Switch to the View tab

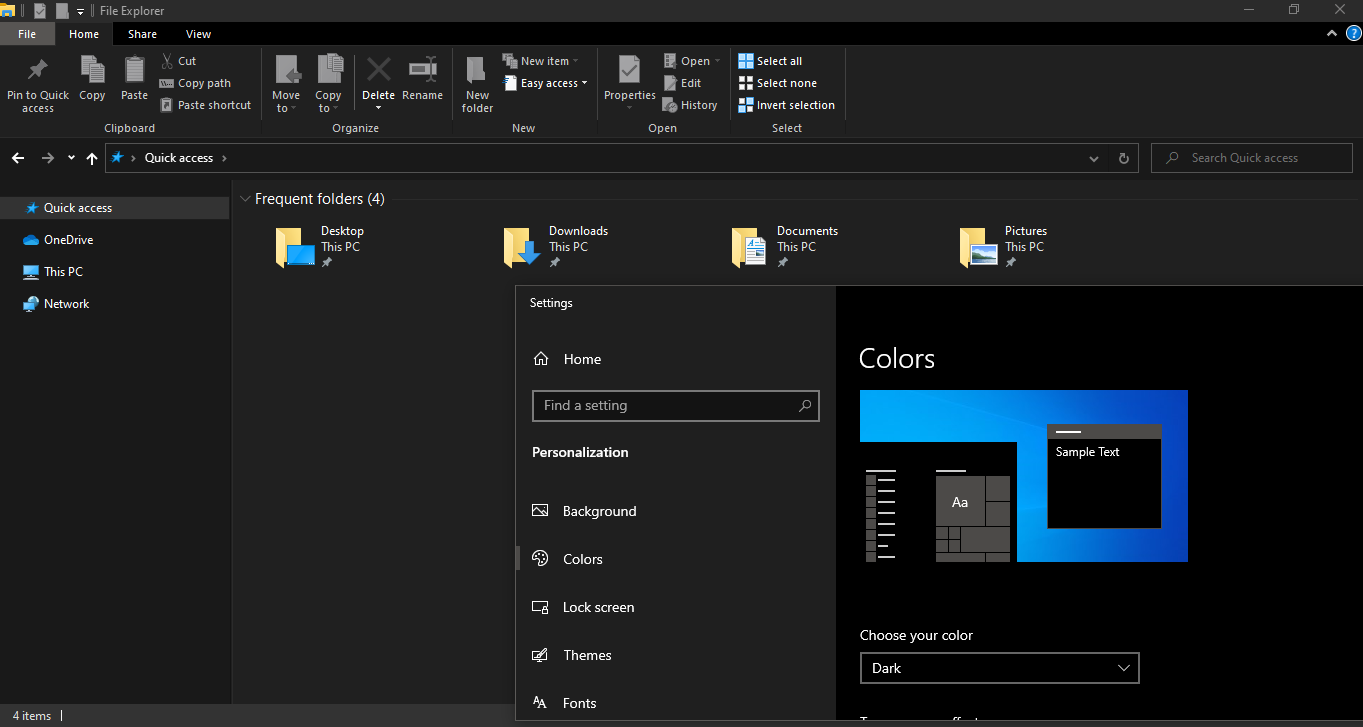(198, 34)
